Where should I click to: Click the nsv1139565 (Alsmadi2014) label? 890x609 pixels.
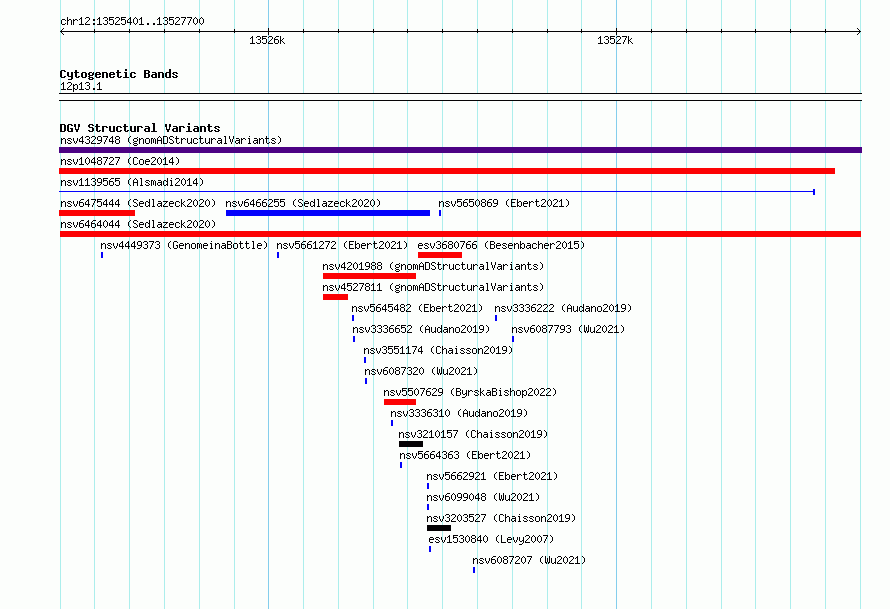[132, 182]
